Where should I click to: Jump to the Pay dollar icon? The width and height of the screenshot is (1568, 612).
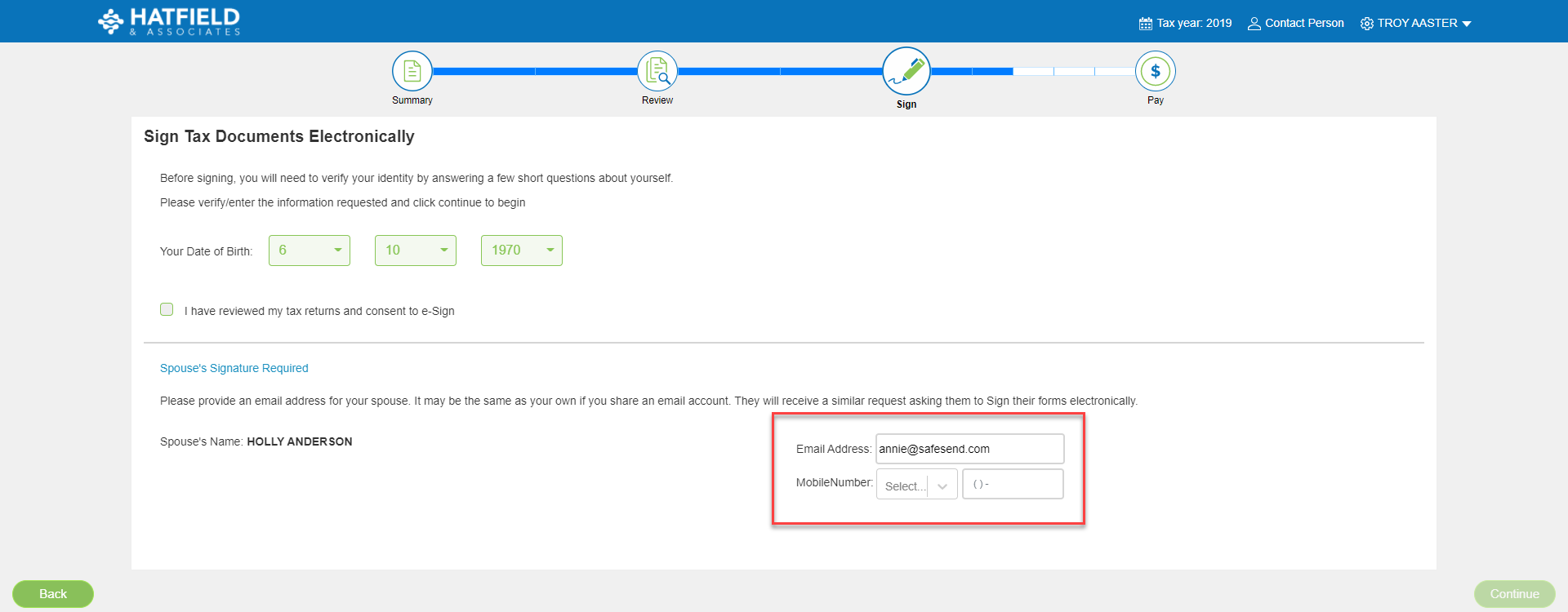point(1156,71)
